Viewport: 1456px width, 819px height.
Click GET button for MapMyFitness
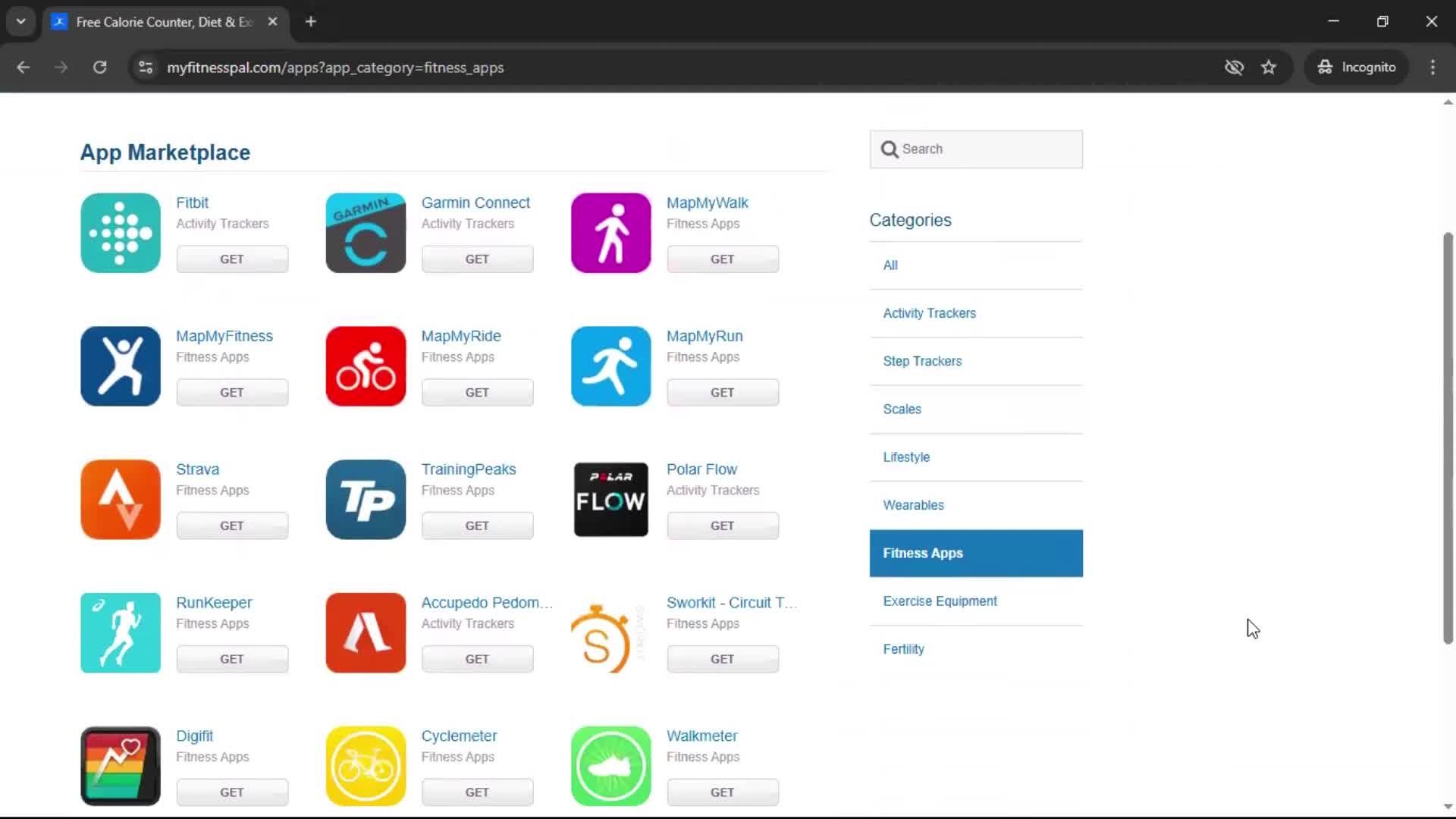coord(232,393)
